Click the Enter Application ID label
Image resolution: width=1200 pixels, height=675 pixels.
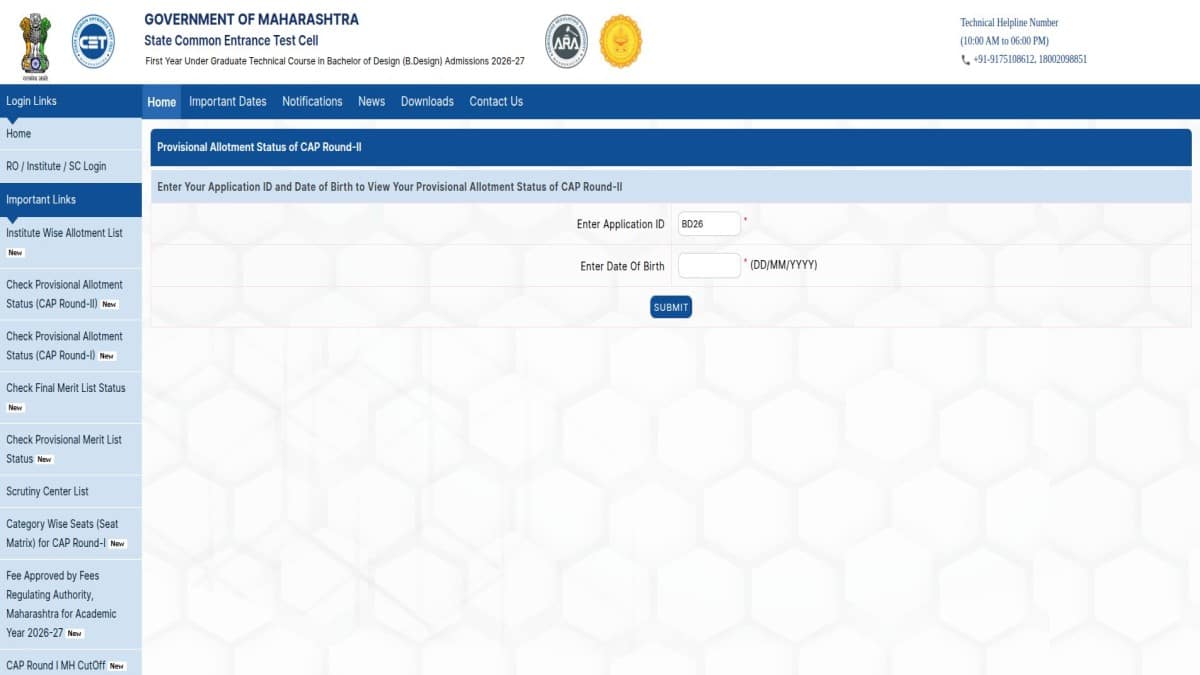[x=620, y=225]
